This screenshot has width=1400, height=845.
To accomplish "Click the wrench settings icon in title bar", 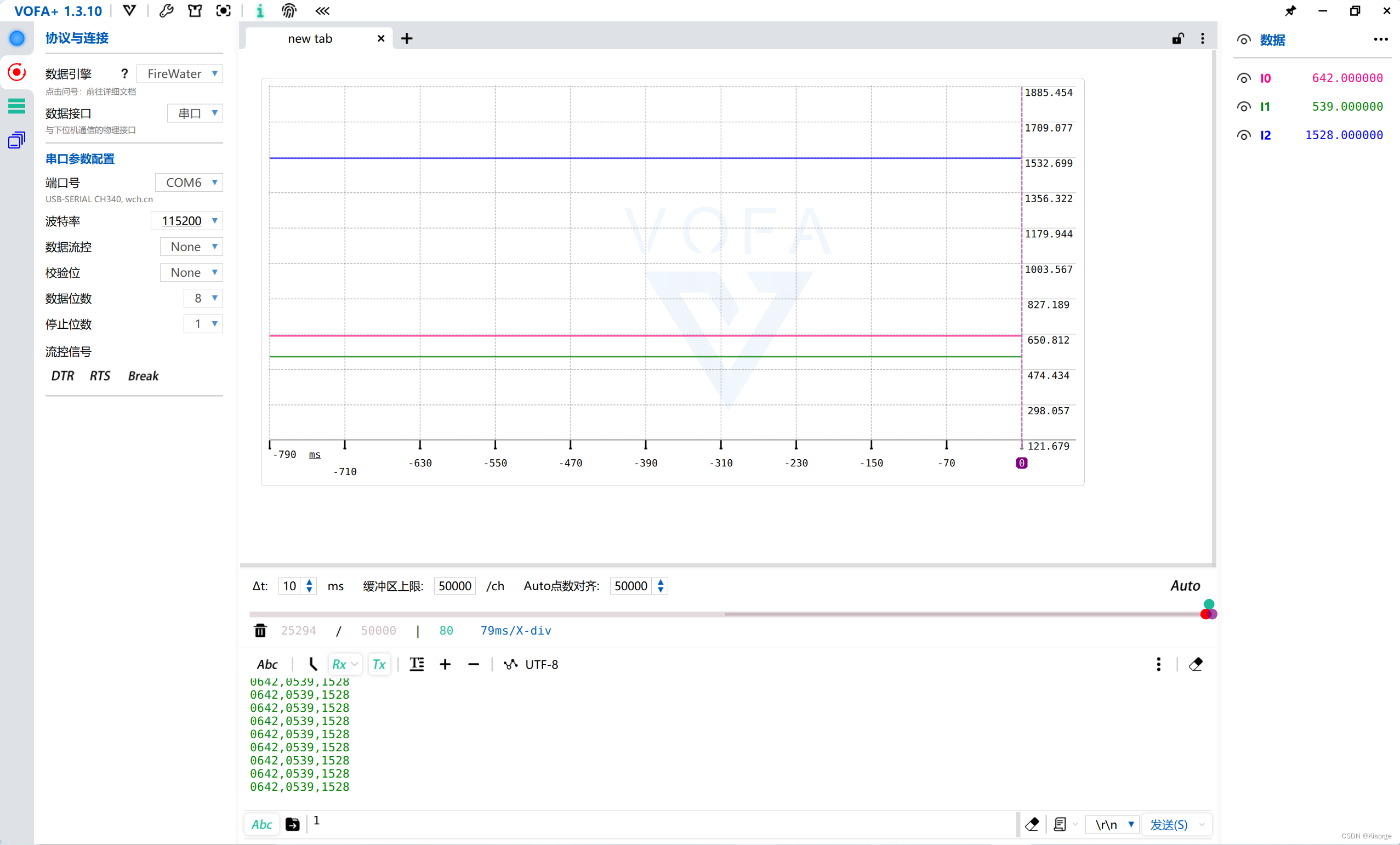I will pos(167,10).
